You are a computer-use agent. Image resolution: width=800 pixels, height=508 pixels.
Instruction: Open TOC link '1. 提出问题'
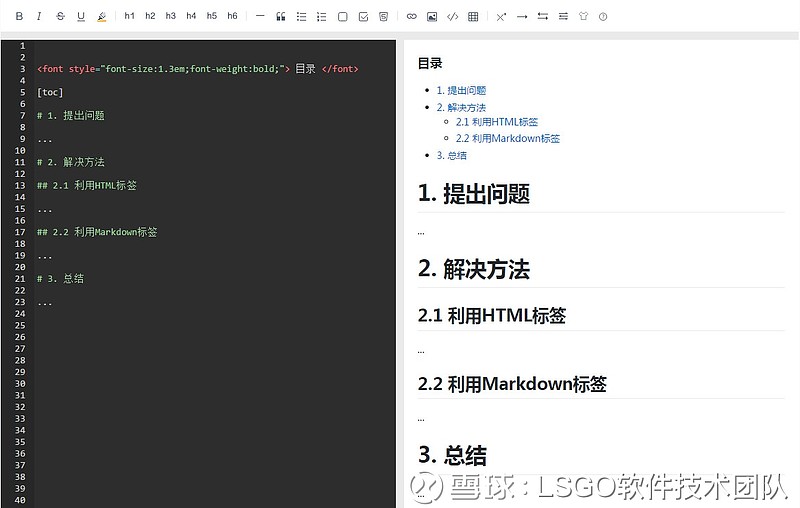[x=461, y=90]
